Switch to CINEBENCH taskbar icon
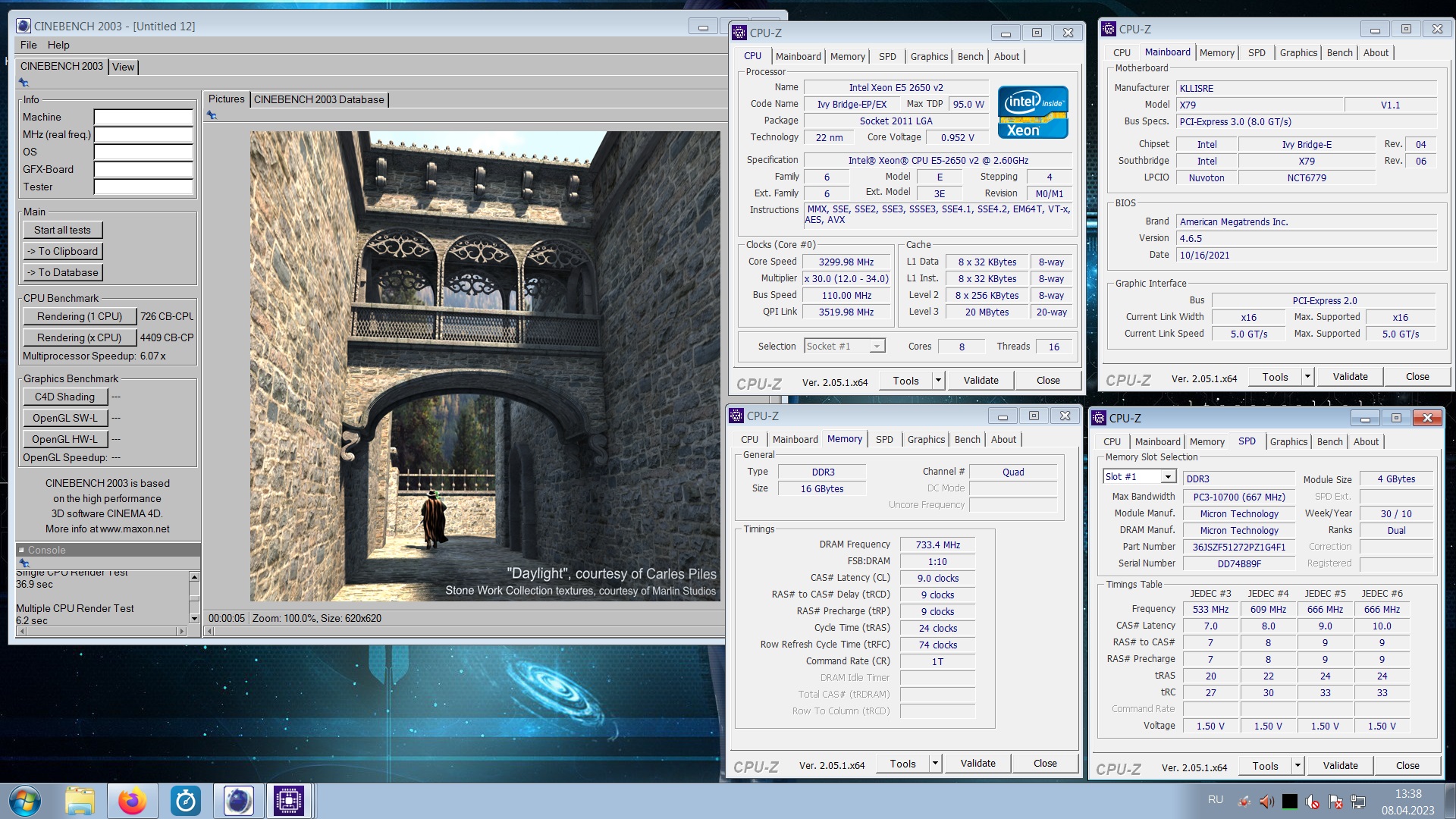 (x=238, y=801)
